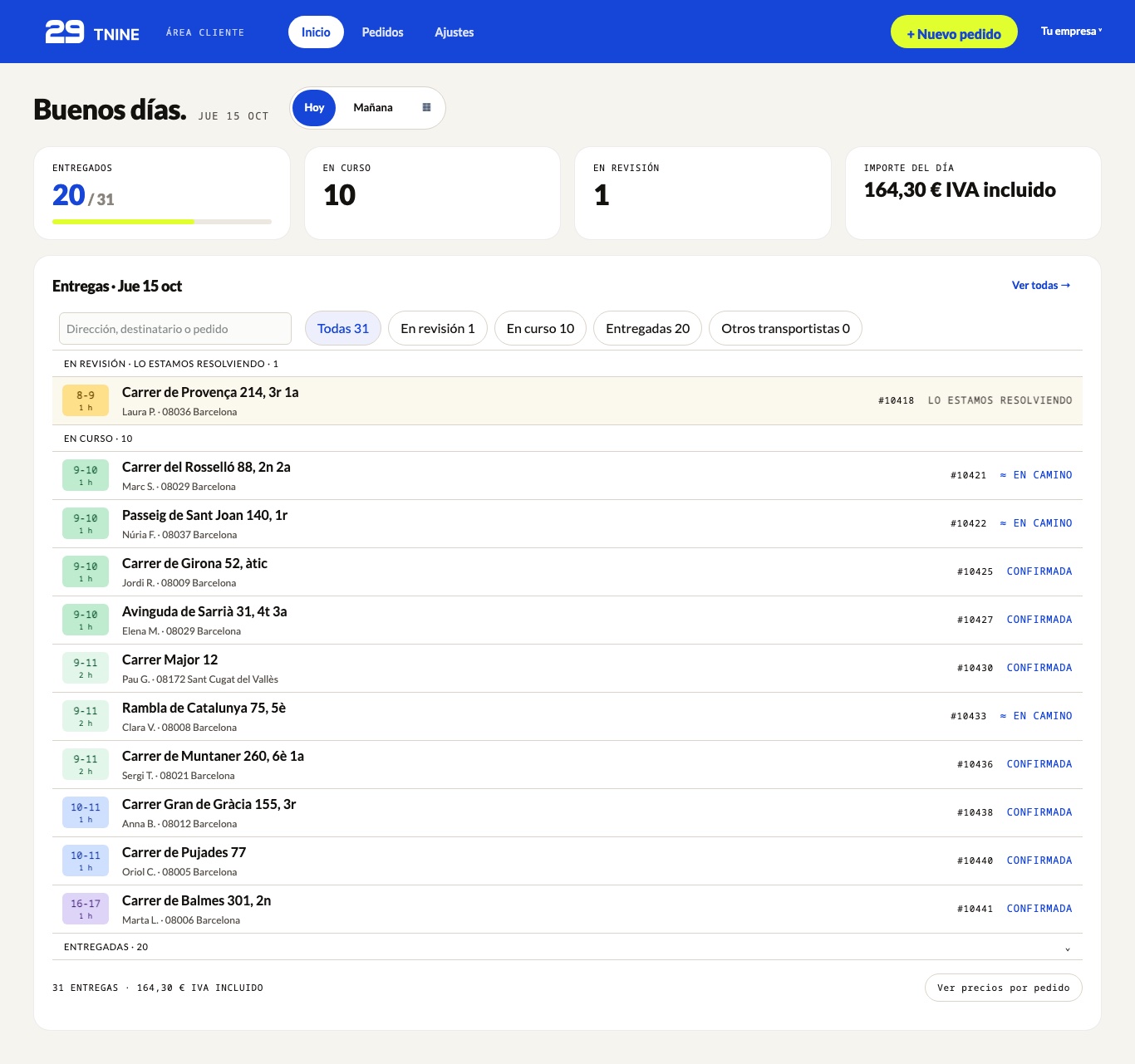
Task: Filter deliveries by En curso 10
Action: point(541,329)
